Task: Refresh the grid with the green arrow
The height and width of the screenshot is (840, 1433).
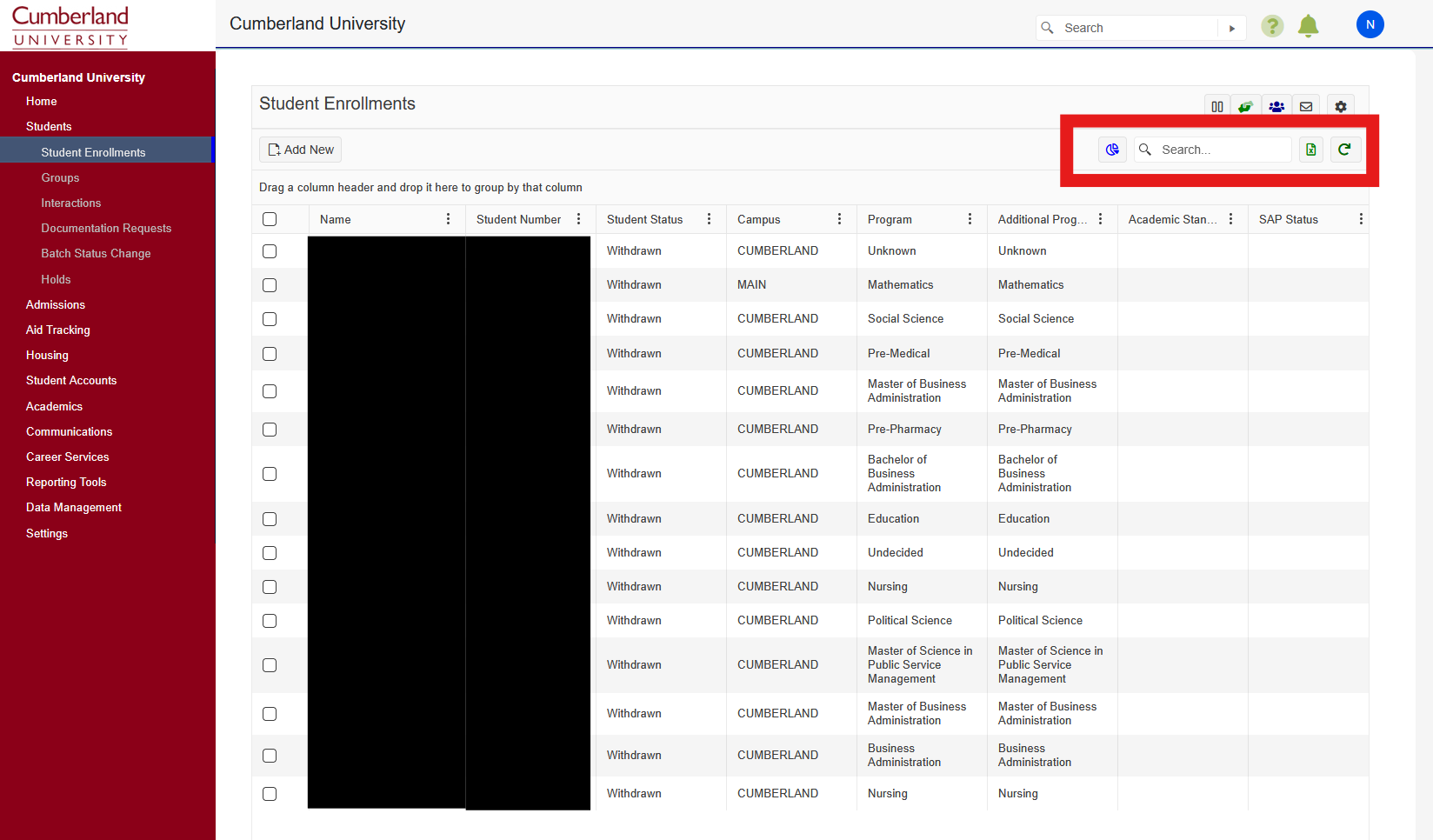Action: pyautogui.click(x=1344, y=150)
